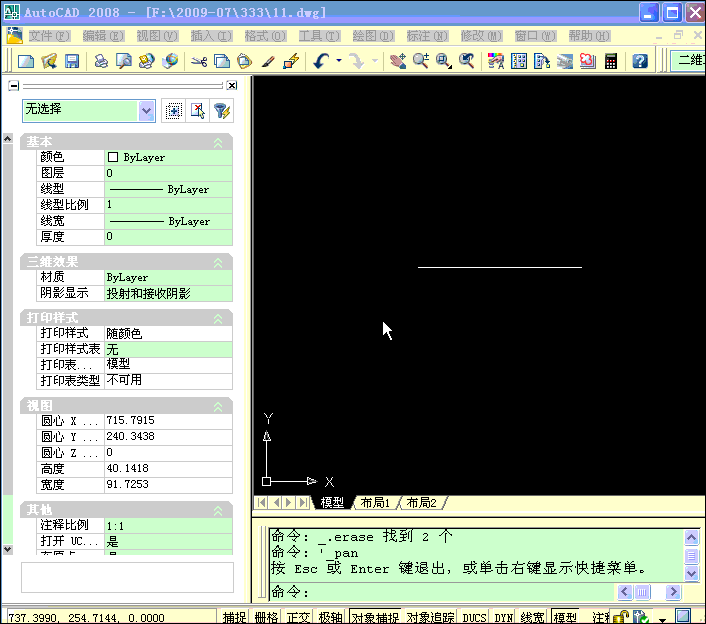Open the 视图(V) menu
This screenshot has width=706, height=624.
pos(157,36)
